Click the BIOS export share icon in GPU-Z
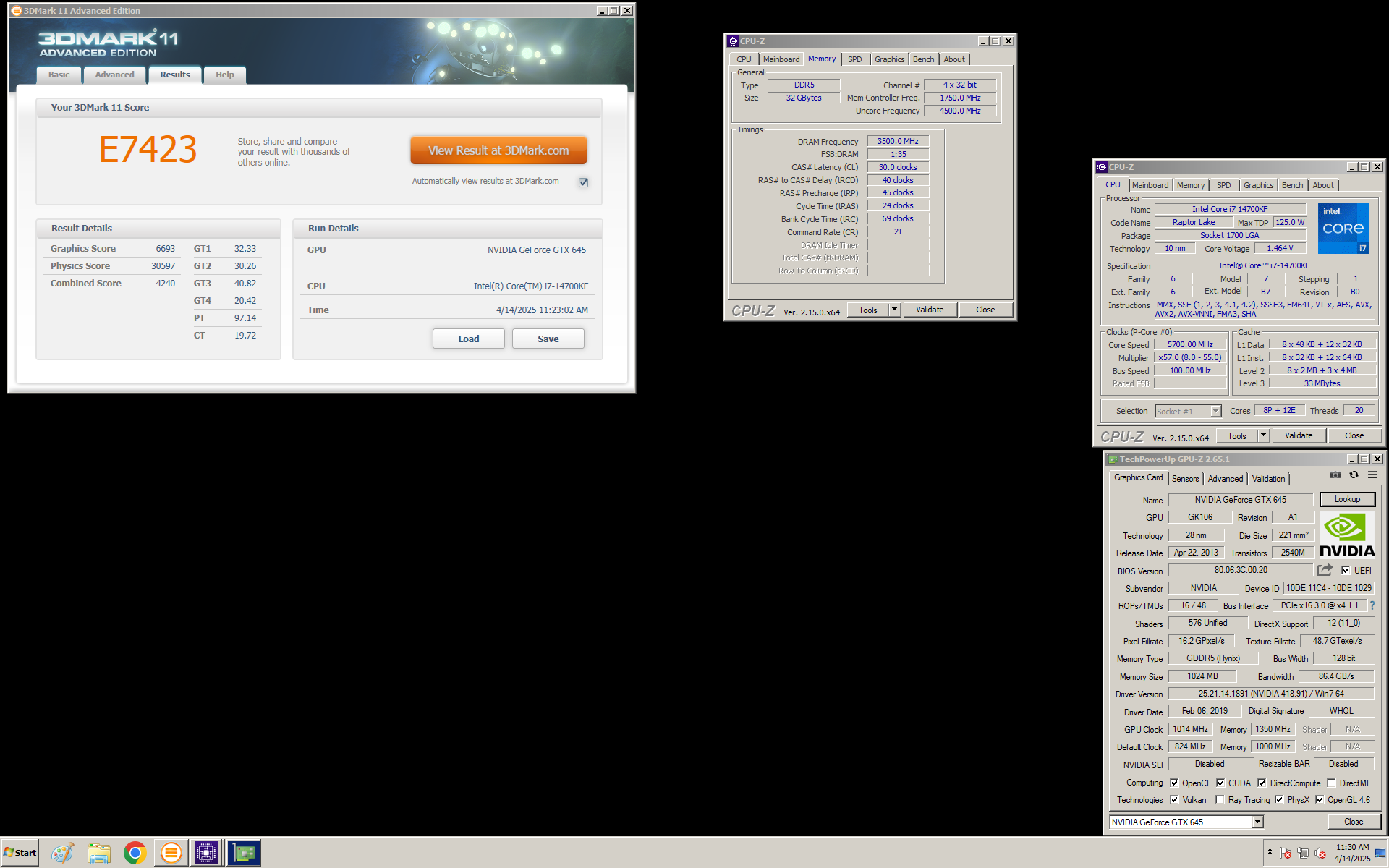 pos(1325,570)
